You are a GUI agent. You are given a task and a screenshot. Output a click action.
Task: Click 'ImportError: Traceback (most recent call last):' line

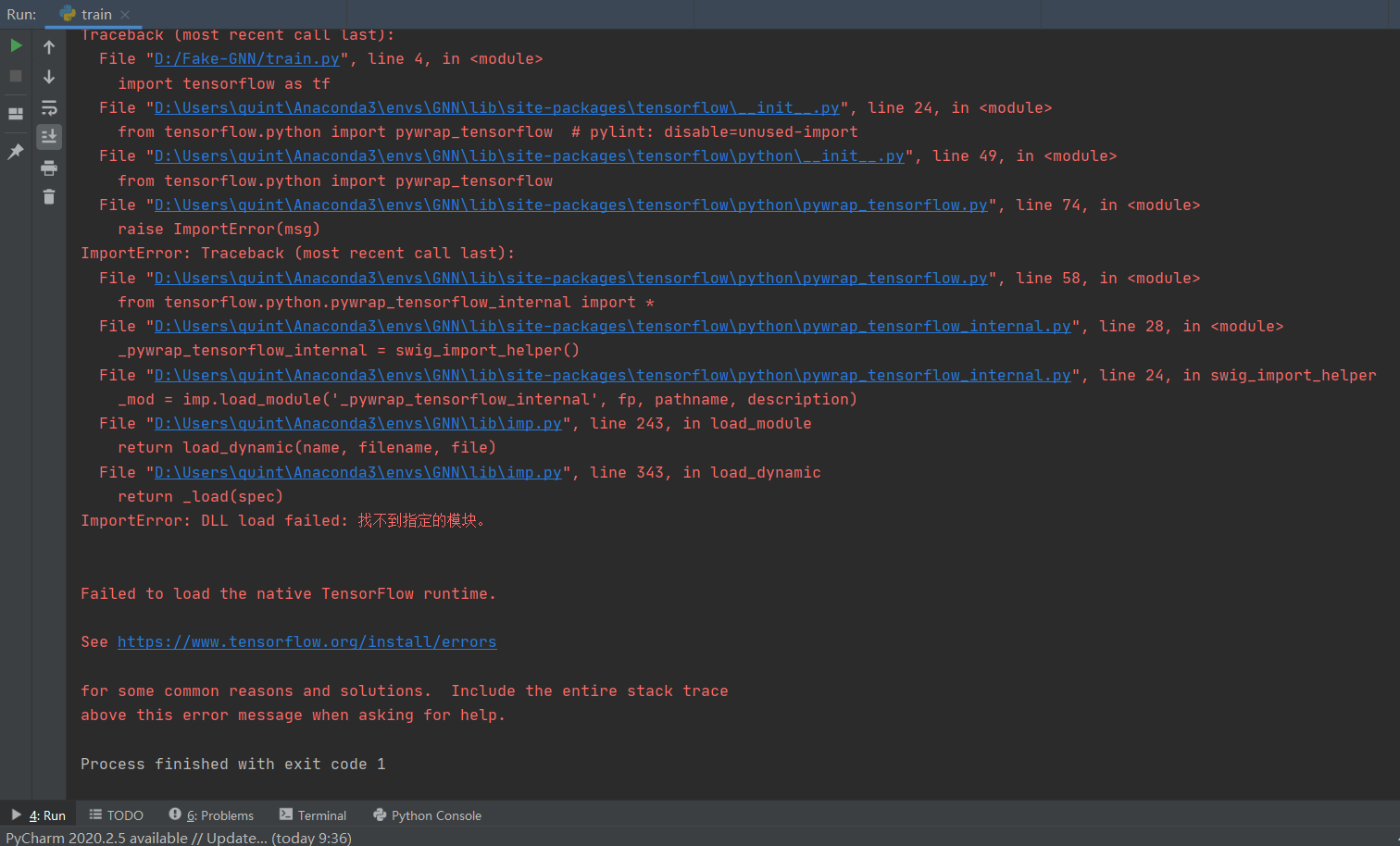point(298,253)
